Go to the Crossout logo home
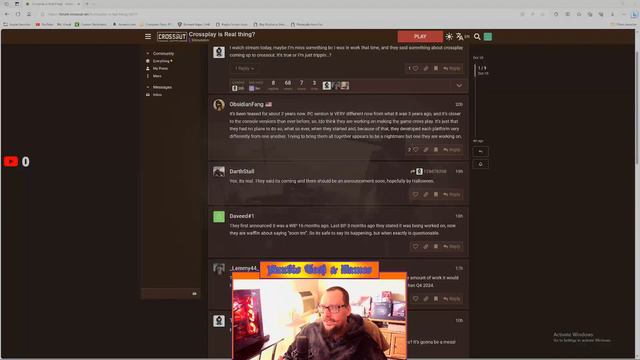The height and width of the screenshot is (360, 640). (172, 37)
